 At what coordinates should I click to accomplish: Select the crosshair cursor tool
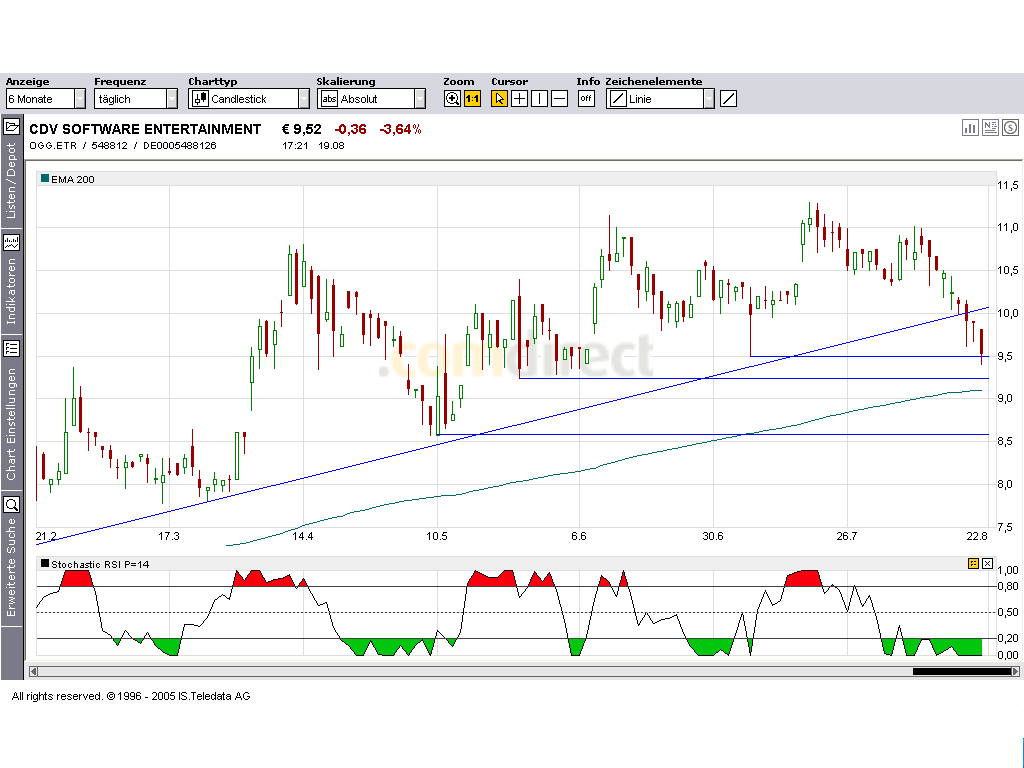point(520,99)
